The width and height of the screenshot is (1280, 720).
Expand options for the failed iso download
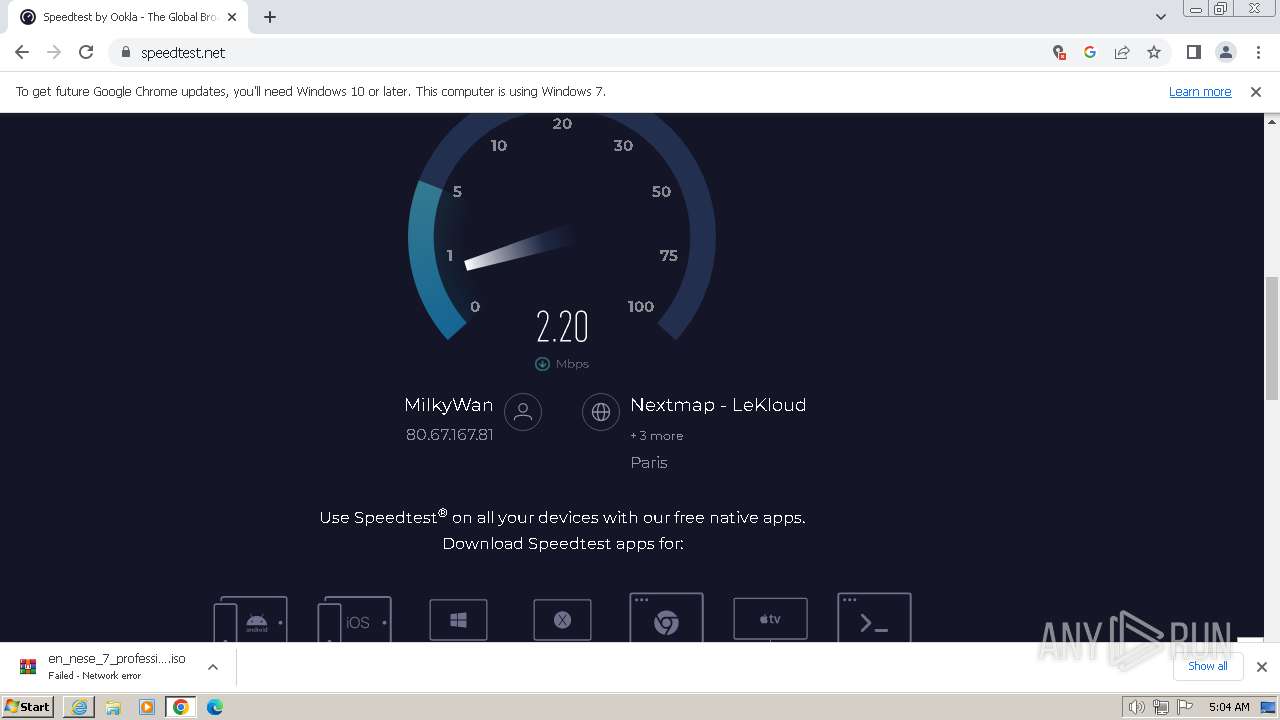pyautogui.click(x=212, y=667)
